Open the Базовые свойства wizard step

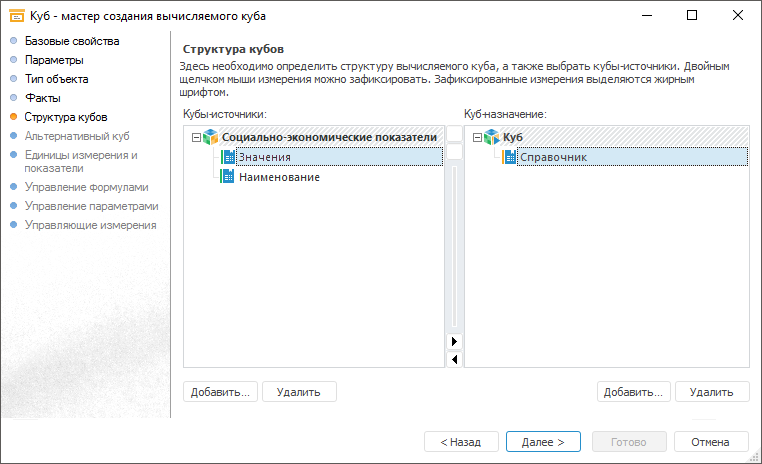(71, 41)
